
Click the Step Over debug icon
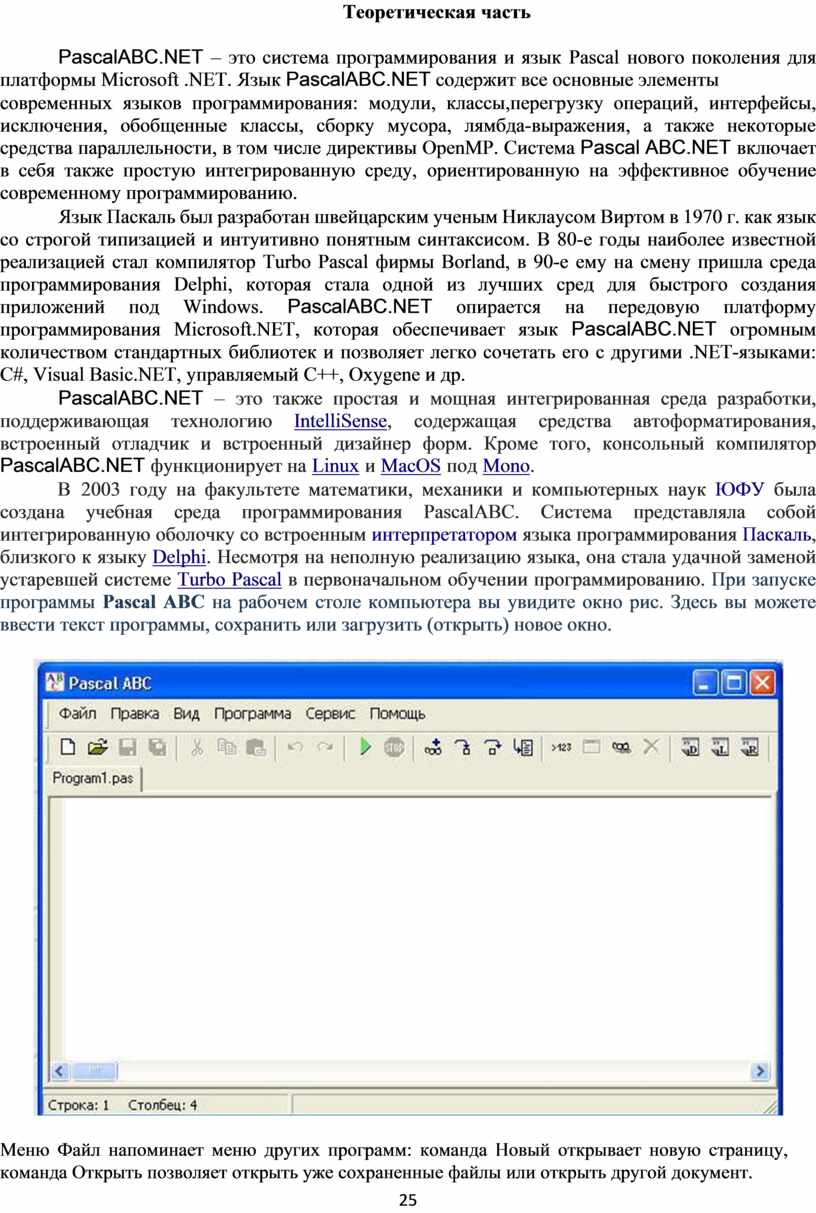click(493, 747)
